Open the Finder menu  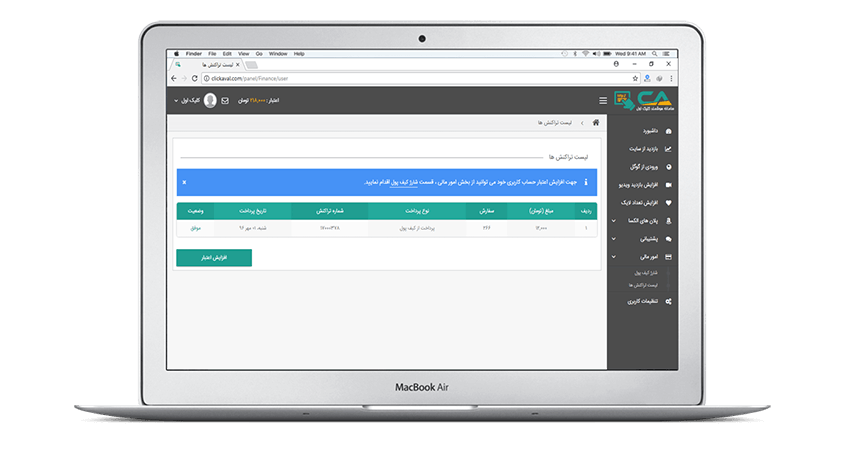point(193,54)
